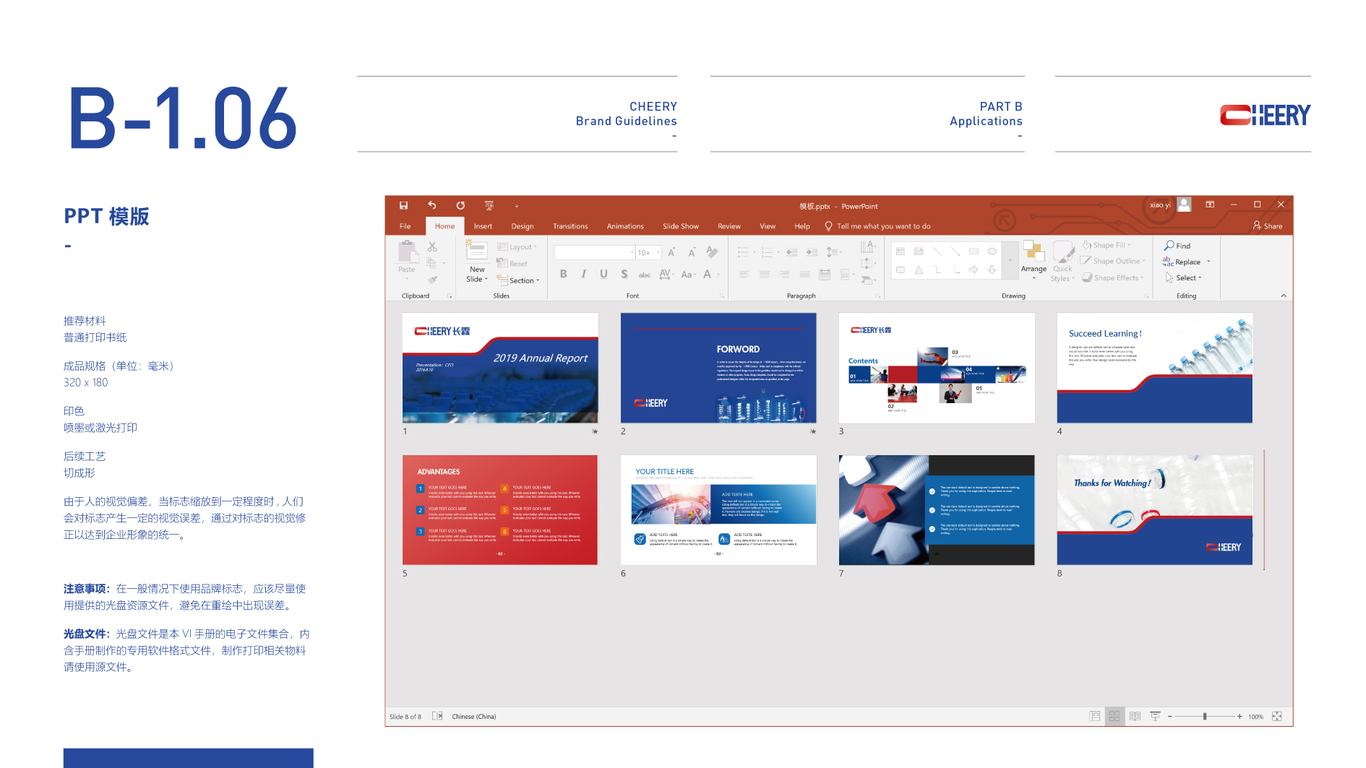Open the Layout dropdown

point(518,247)
